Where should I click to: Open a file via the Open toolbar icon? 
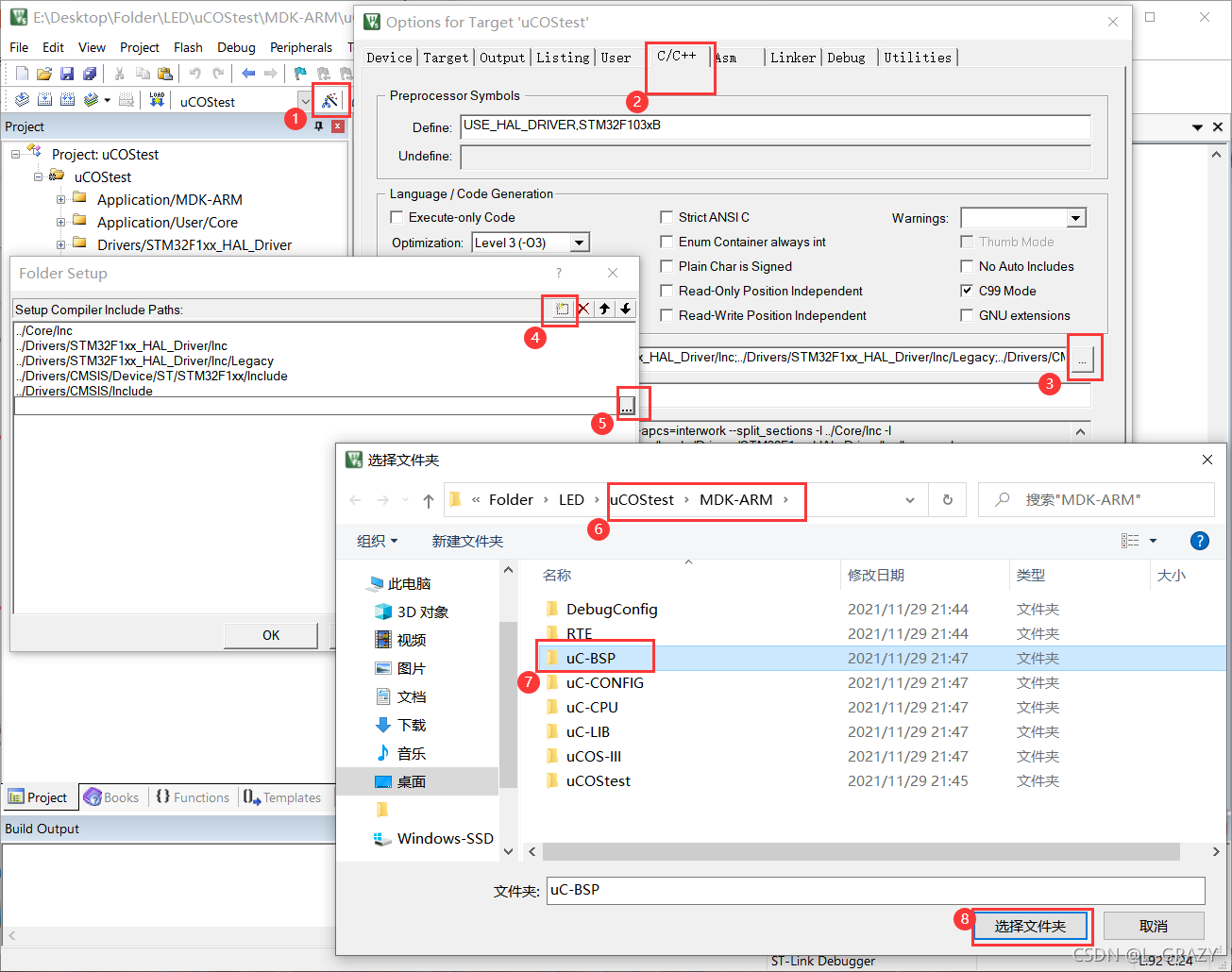tap(44, 74)
